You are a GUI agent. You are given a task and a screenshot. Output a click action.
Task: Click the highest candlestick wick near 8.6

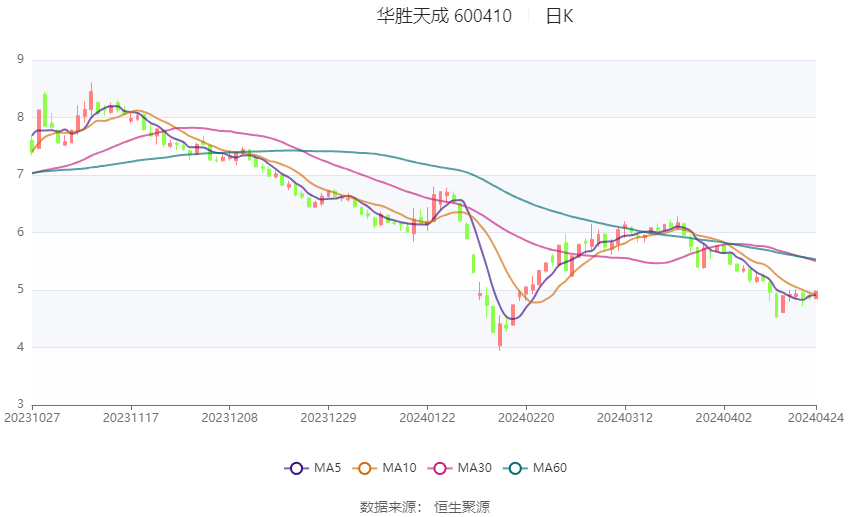point(91,100)
